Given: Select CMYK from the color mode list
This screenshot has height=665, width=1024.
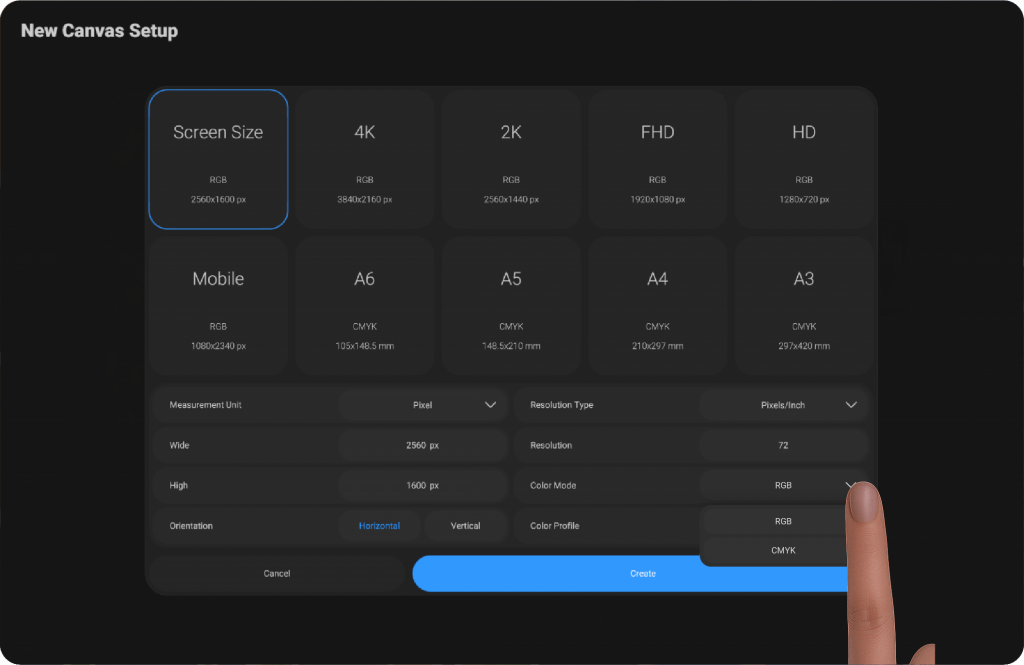Looking at the screenshot, I should [782, 550].
